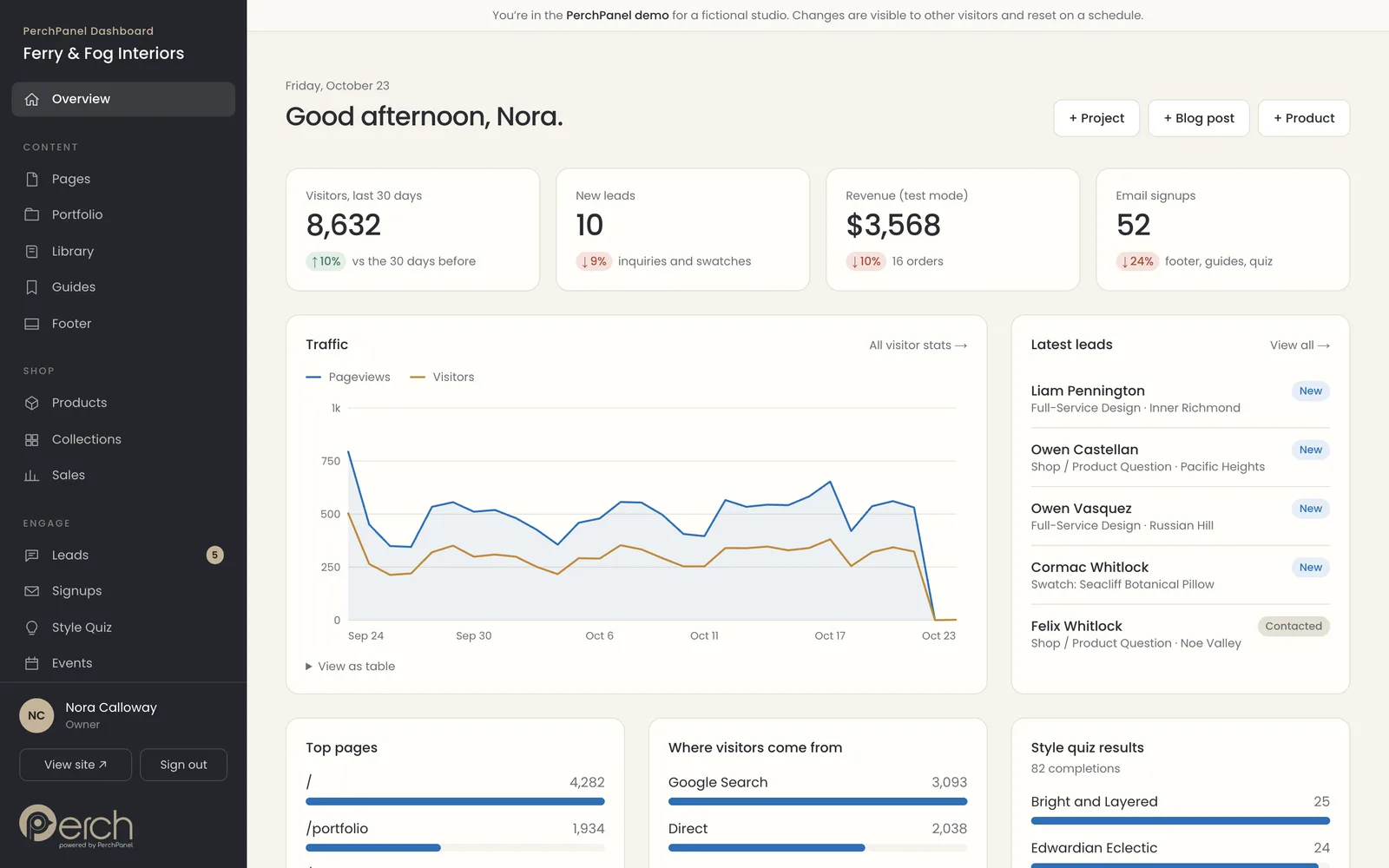Click the + Product button
This screenshot has height=868, width=1389.
[x=1304, y=118]
